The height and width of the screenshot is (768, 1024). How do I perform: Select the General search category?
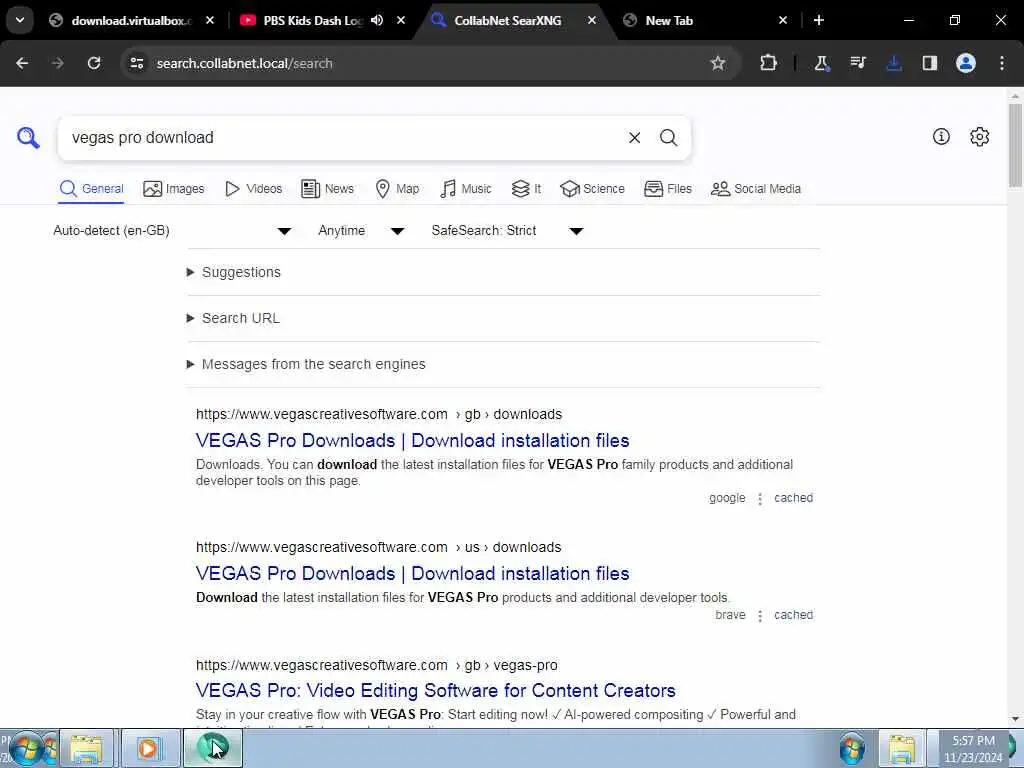coord(91,189)
